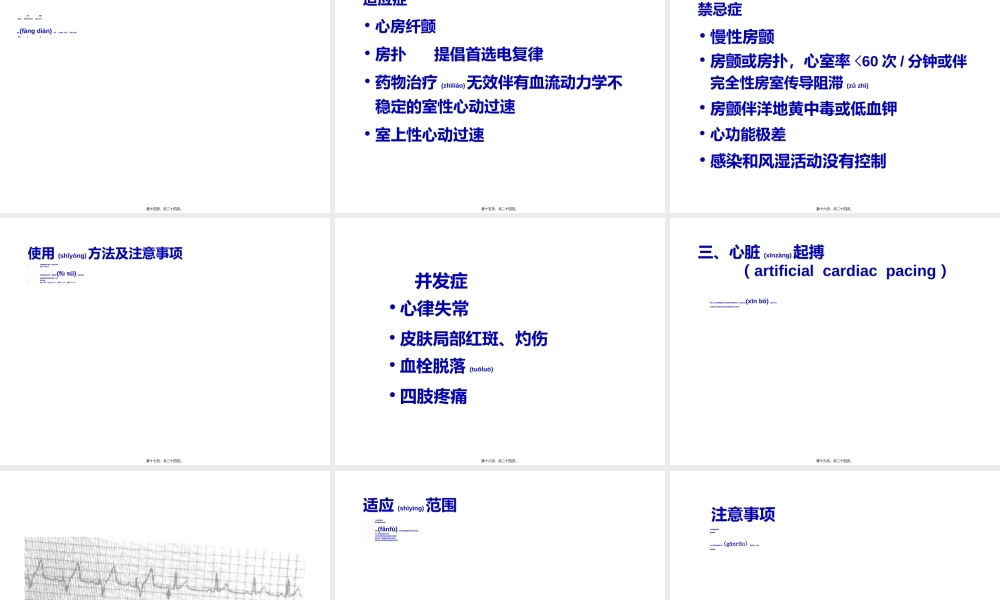Click the 禁忌症 heading
The height and width of the screenshot is (600, 1000).
719,9
